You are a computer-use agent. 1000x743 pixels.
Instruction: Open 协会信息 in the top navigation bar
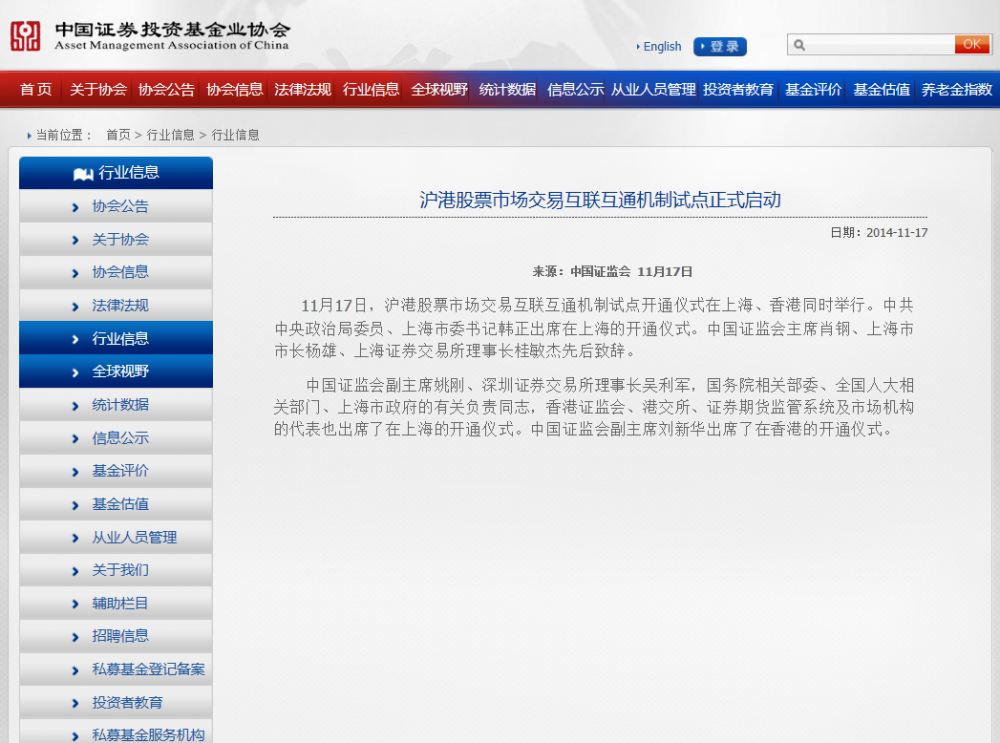tap(235, 89)
